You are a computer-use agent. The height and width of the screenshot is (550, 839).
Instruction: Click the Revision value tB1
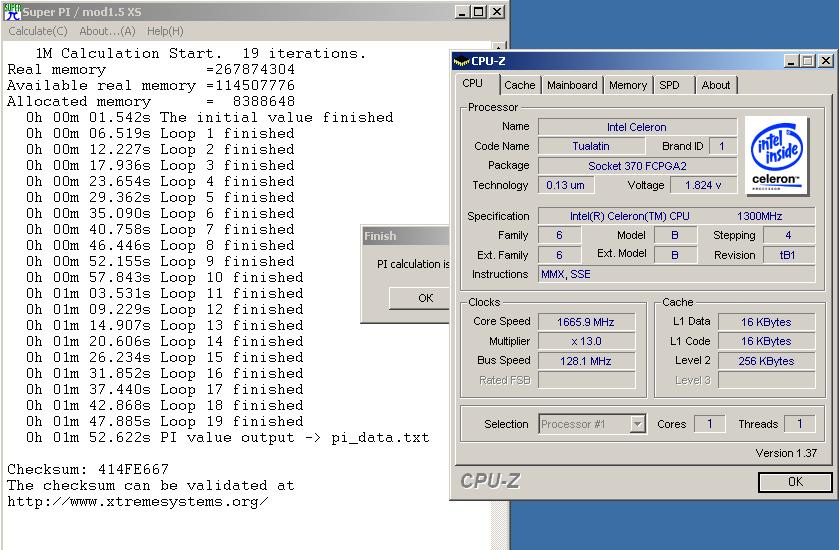[788, 255]
